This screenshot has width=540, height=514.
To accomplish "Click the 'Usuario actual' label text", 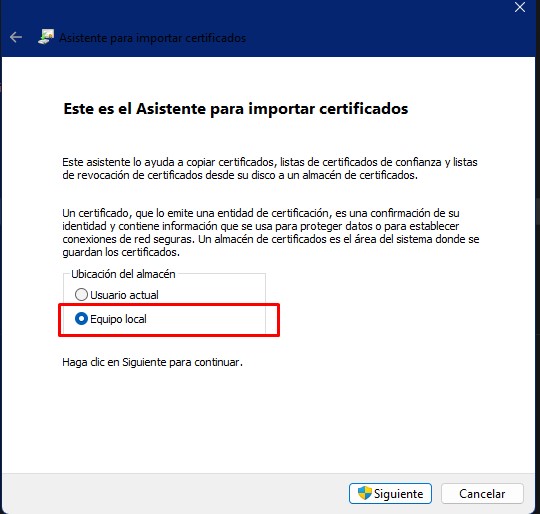I will (x=124, y=295).
